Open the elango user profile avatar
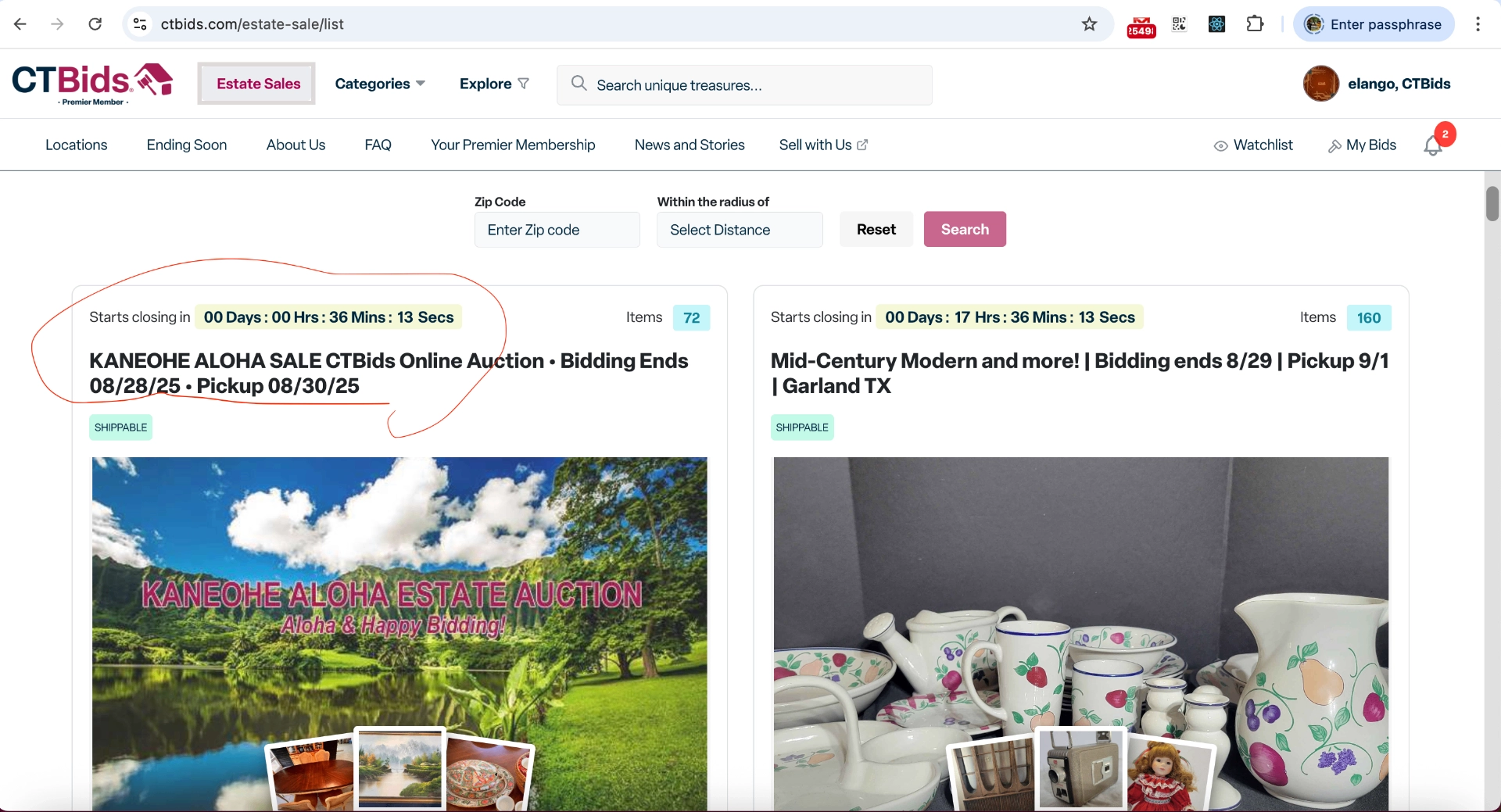1501x812 pixels. (x=1320, y=84)
